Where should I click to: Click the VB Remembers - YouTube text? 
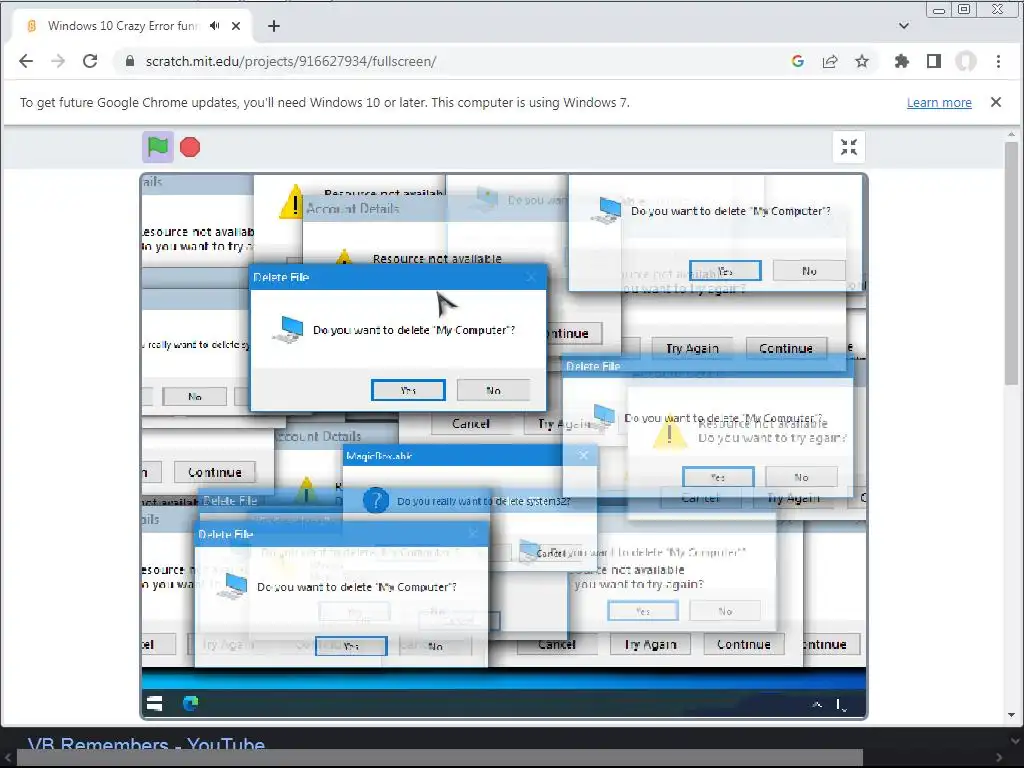146,744
